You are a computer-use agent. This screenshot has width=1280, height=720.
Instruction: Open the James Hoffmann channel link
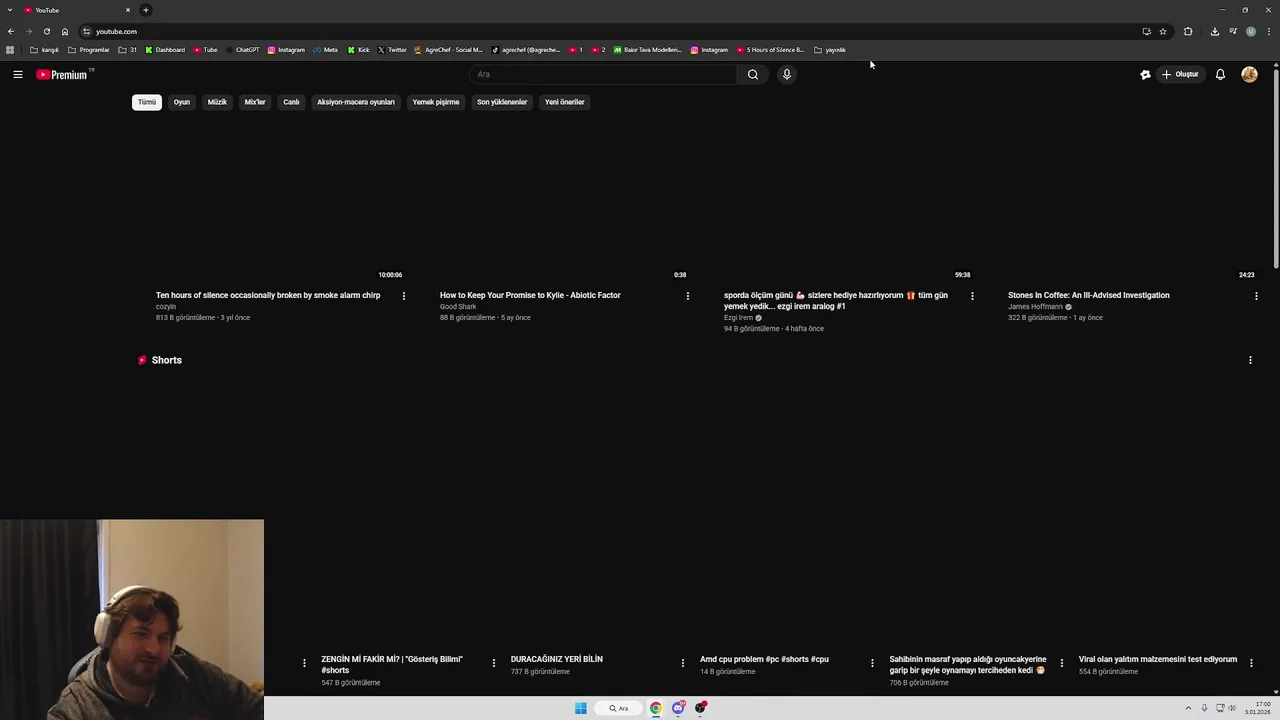click(x=1035, y=307)
